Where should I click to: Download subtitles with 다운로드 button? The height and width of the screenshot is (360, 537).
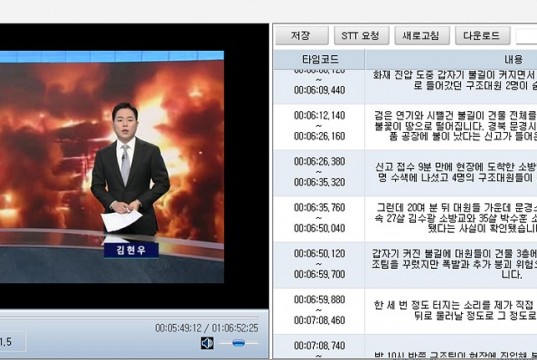pyautogui.click(x=482, y=36)
